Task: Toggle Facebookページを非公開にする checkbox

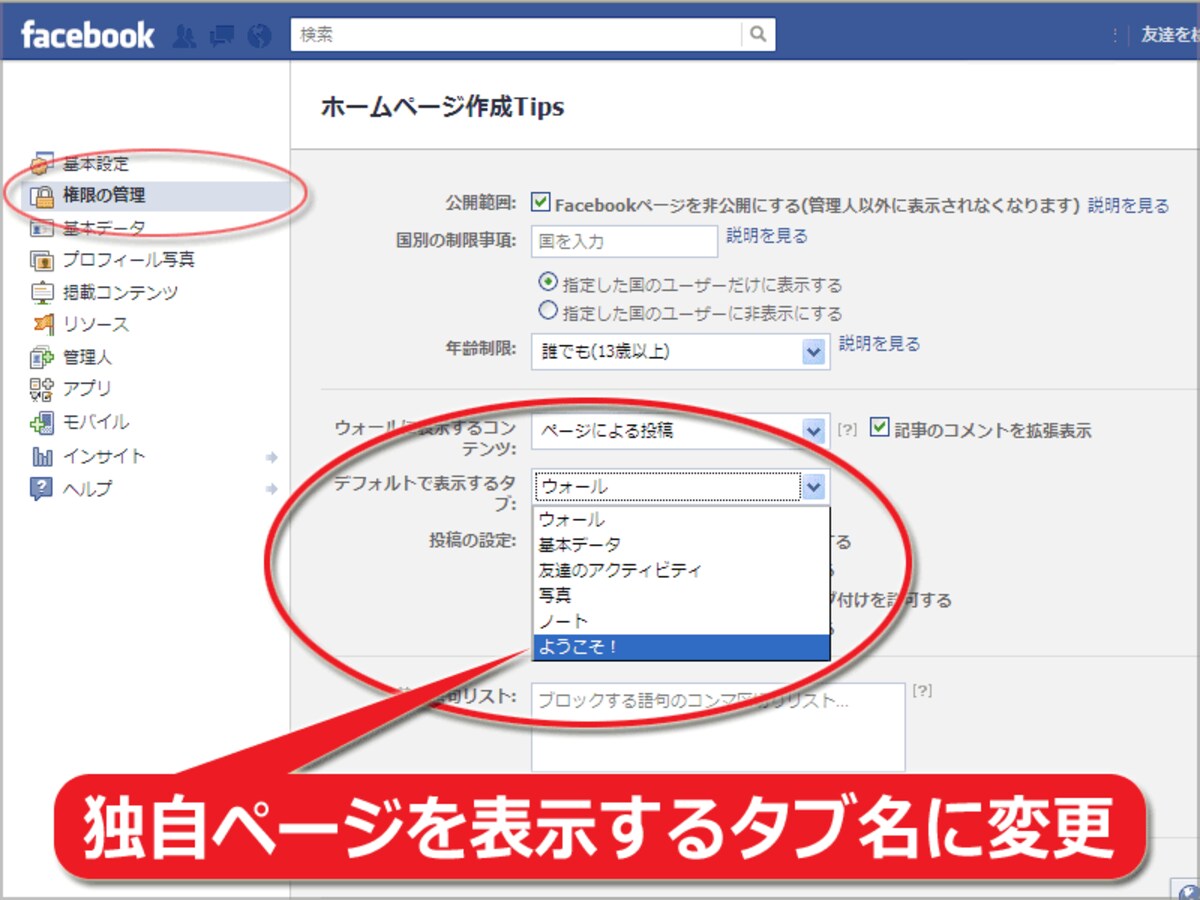Action: [541, 203]
